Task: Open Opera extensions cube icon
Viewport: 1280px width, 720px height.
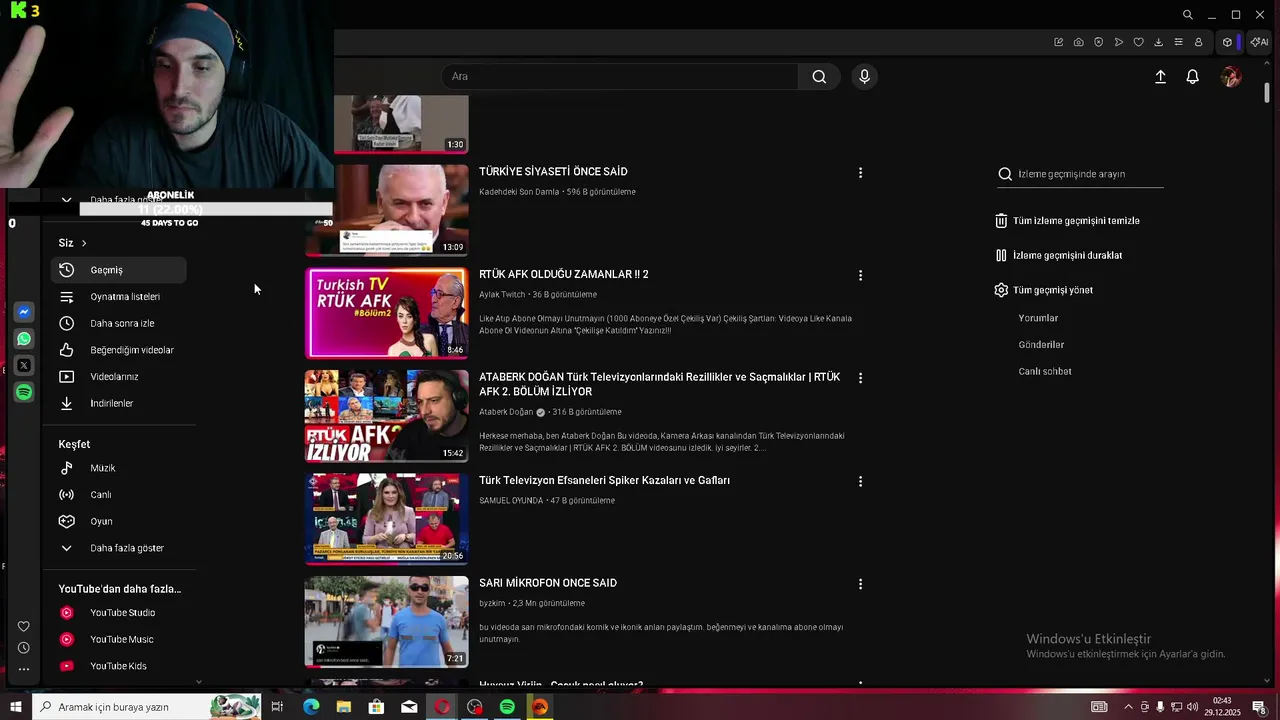Action: click(1227, 42)
